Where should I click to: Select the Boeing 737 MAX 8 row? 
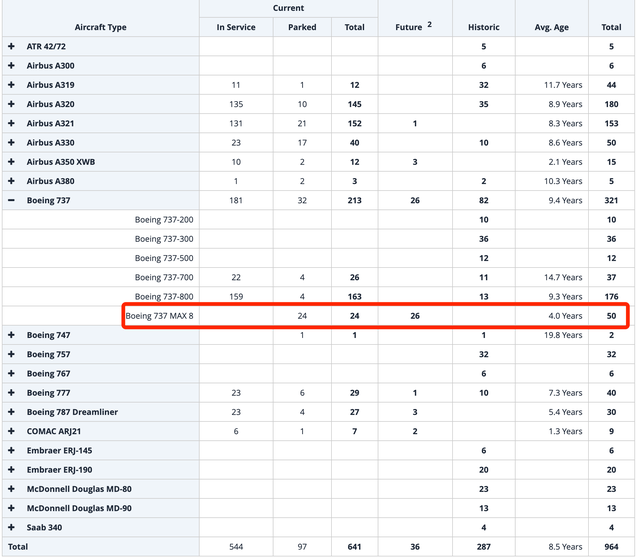click(159, 316)
